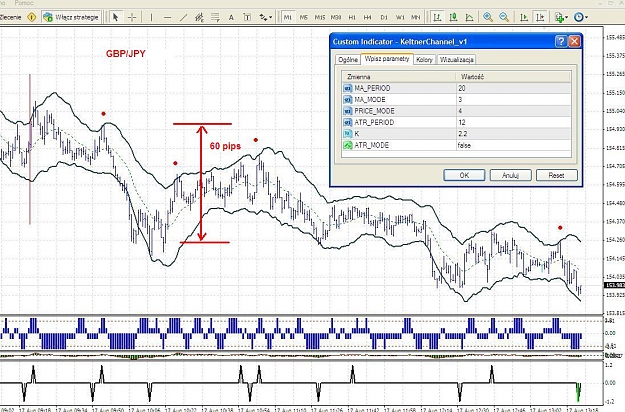625x412 pixels.
Task: Switch chart to D1 timeframe
Action: 384,17
